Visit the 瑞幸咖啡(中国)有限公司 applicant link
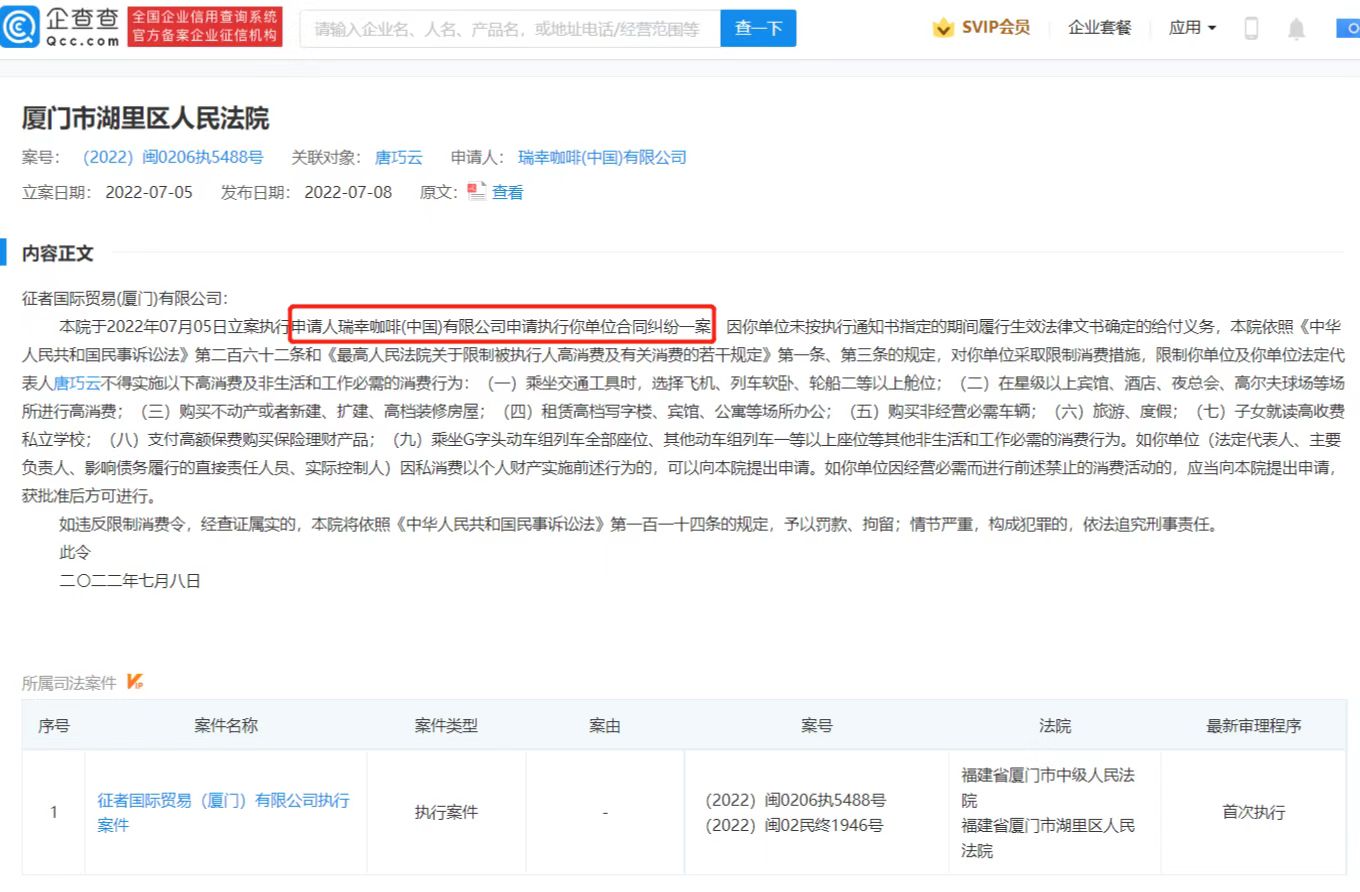 tap(601, 157)
